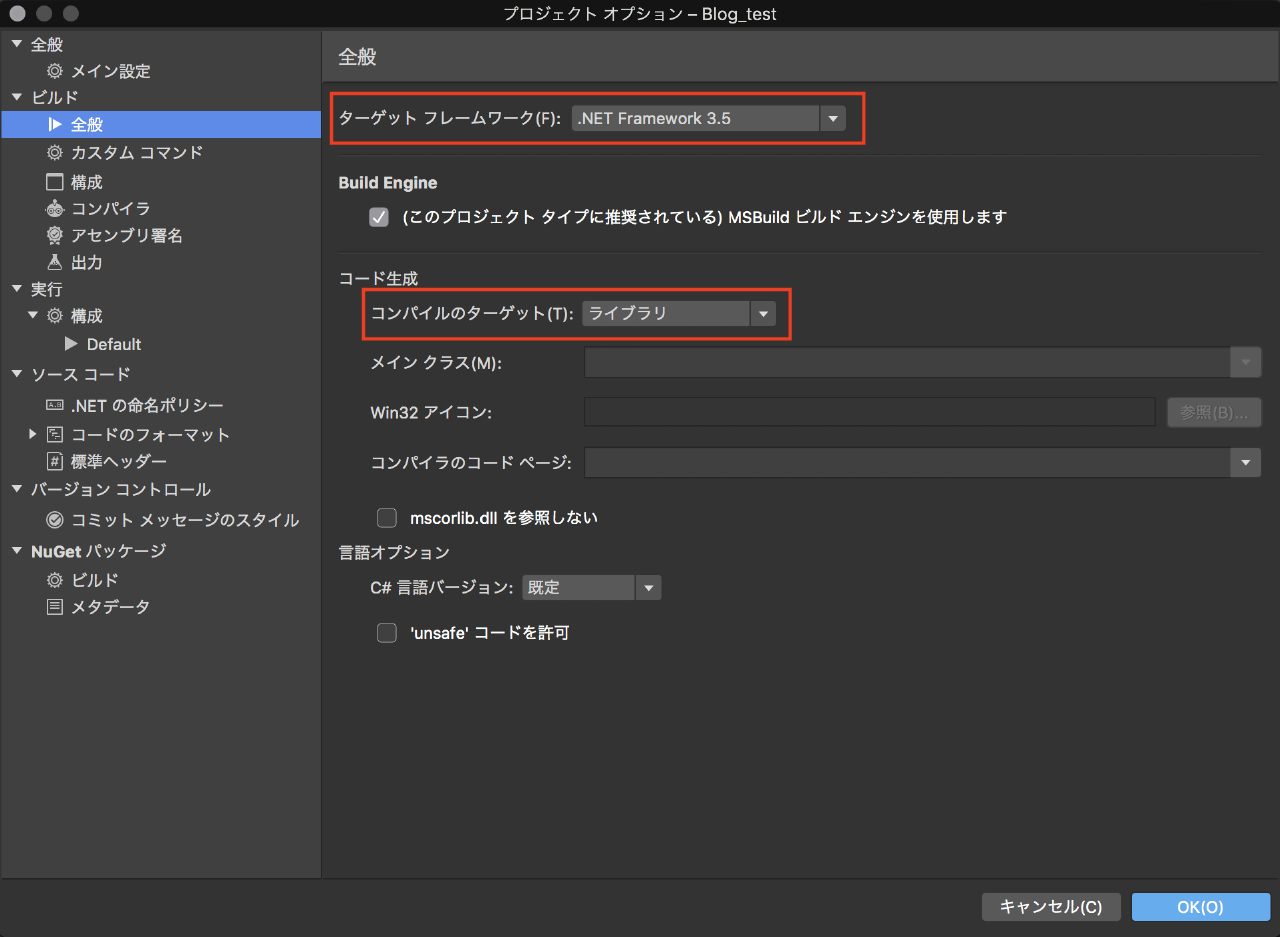
Task: Collapse the 実行 tree section
Action: (16, 289)
